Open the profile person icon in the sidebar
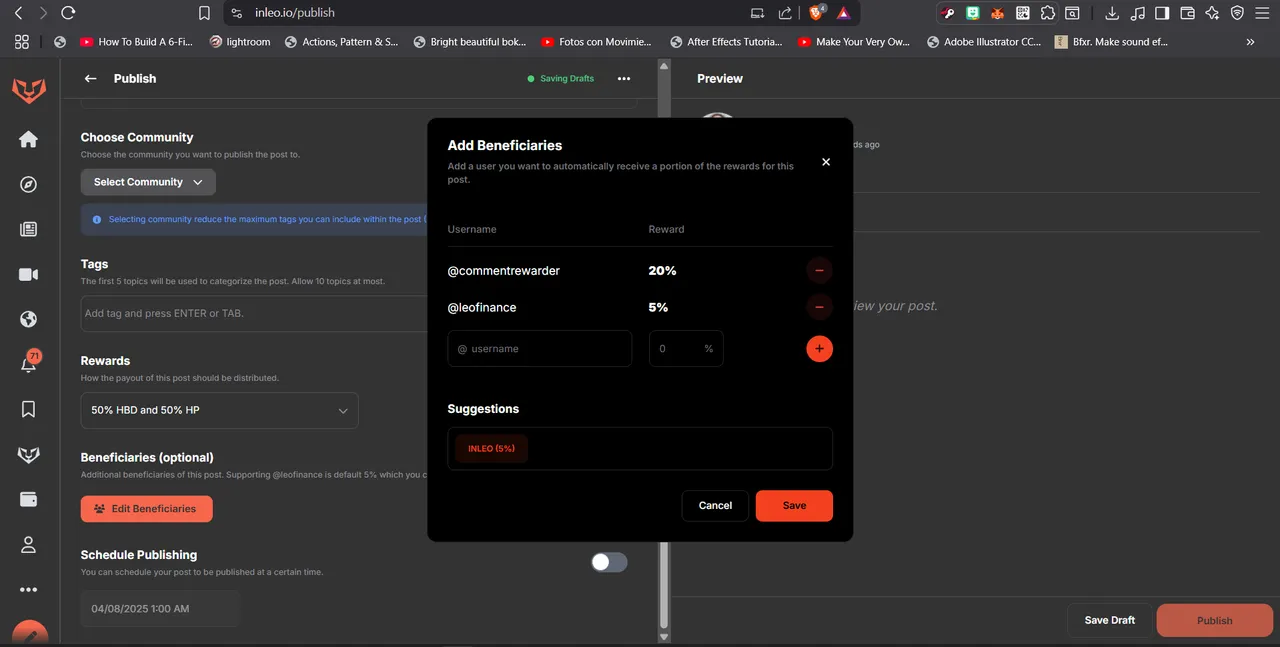 [28, 545]
